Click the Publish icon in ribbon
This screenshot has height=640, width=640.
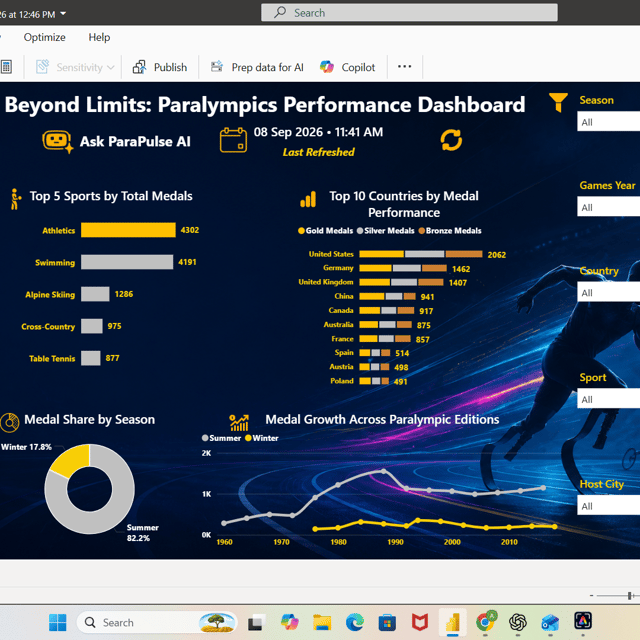(x=140, y=67)
